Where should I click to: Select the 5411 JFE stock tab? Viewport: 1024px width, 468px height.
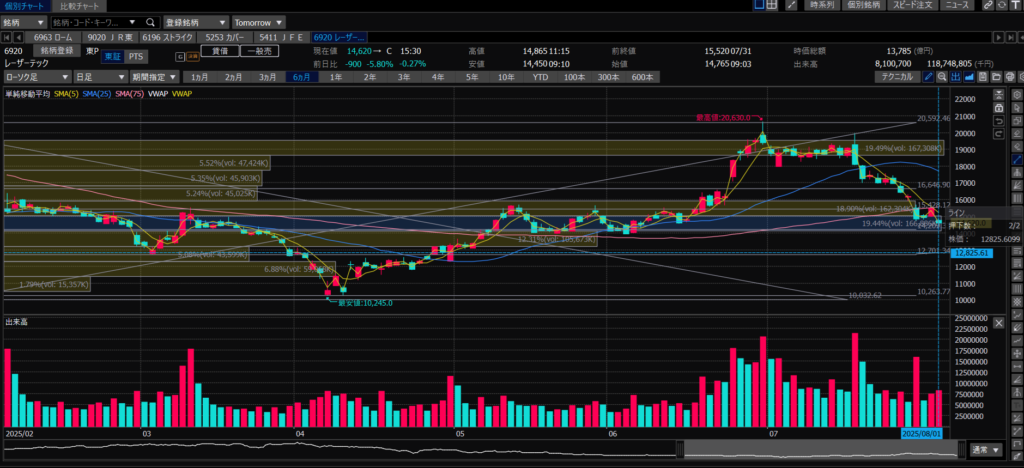(282, 37)
